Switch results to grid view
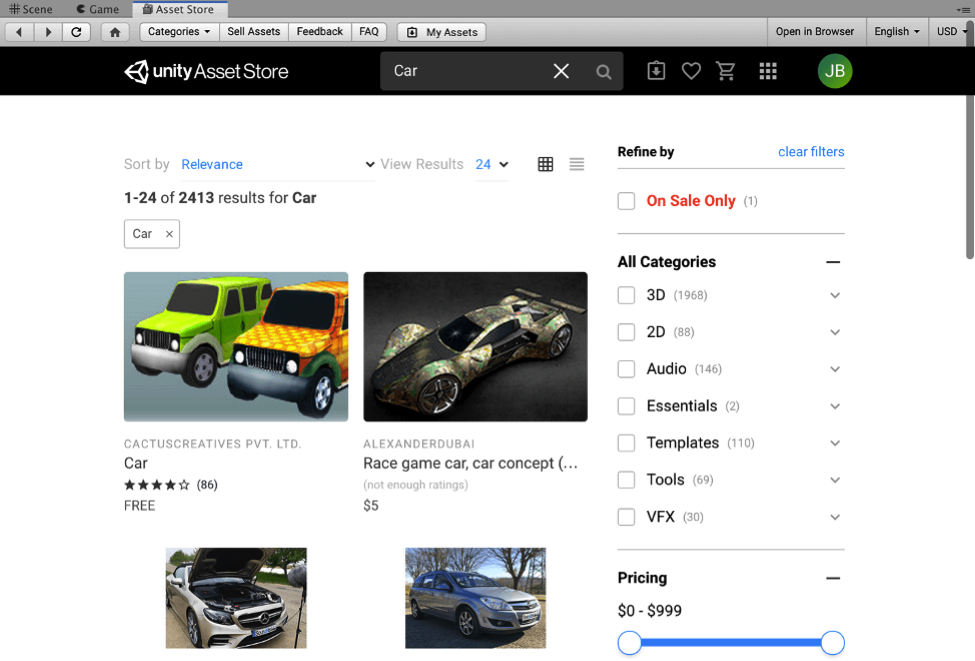975x661 pixels. click(545, 164)
